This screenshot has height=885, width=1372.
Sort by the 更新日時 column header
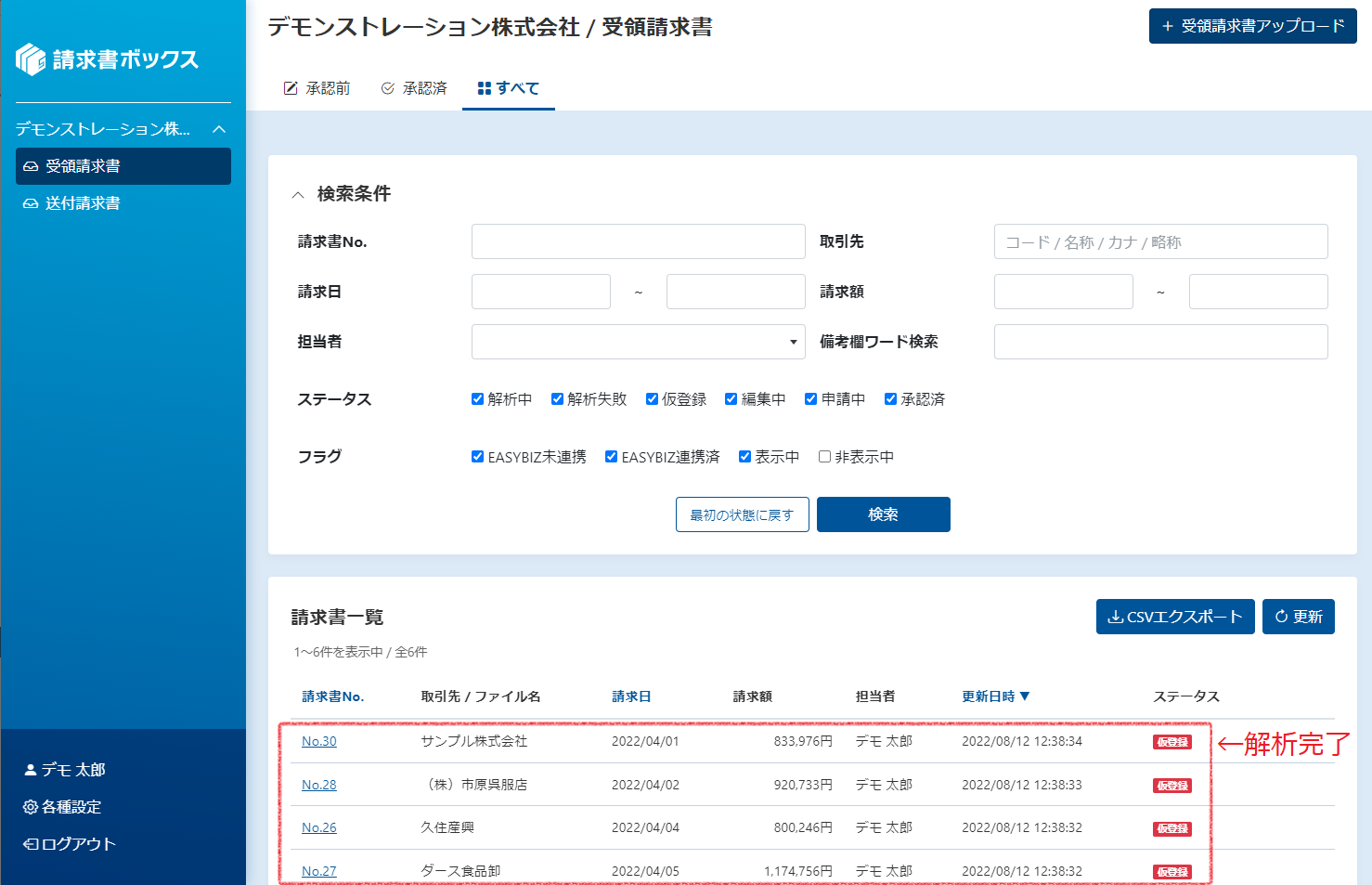click(x=995, y=696)
